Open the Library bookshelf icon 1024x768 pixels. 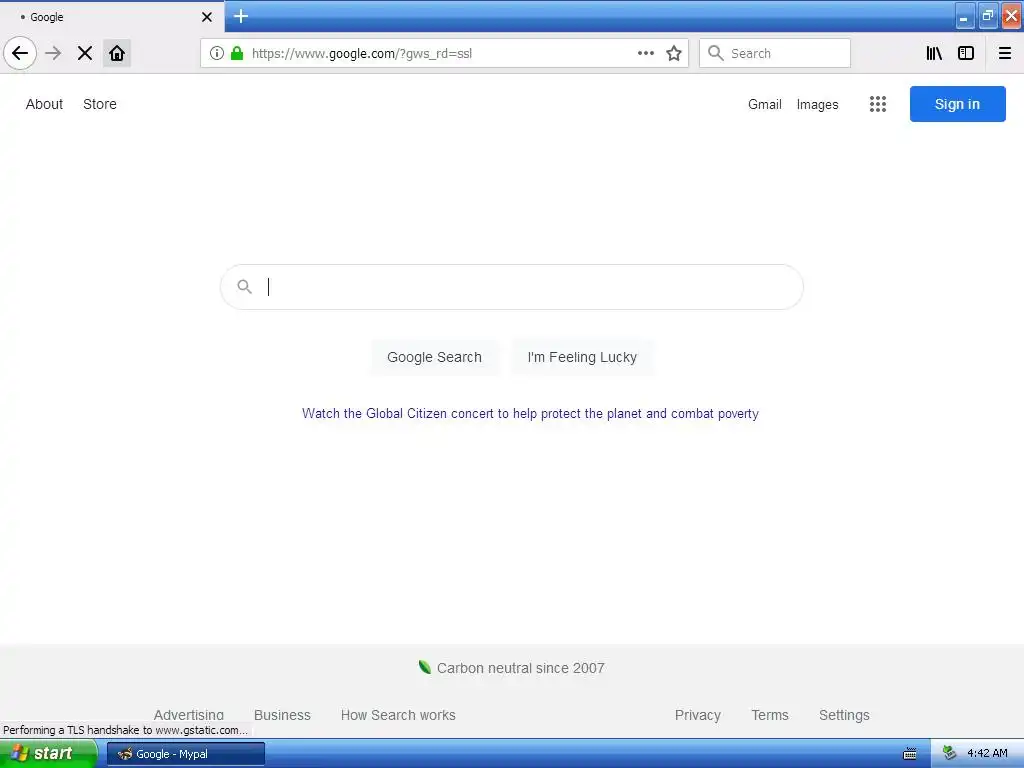coord(935,53)
